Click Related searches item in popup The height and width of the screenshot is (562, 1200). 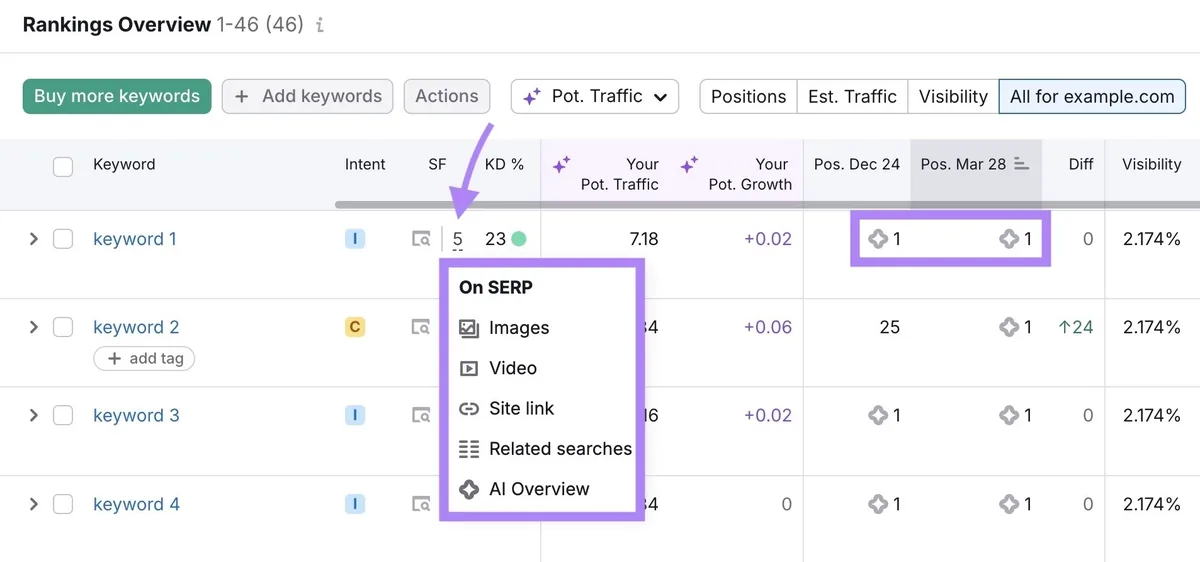pyautogui.click(x=545, y=449)
